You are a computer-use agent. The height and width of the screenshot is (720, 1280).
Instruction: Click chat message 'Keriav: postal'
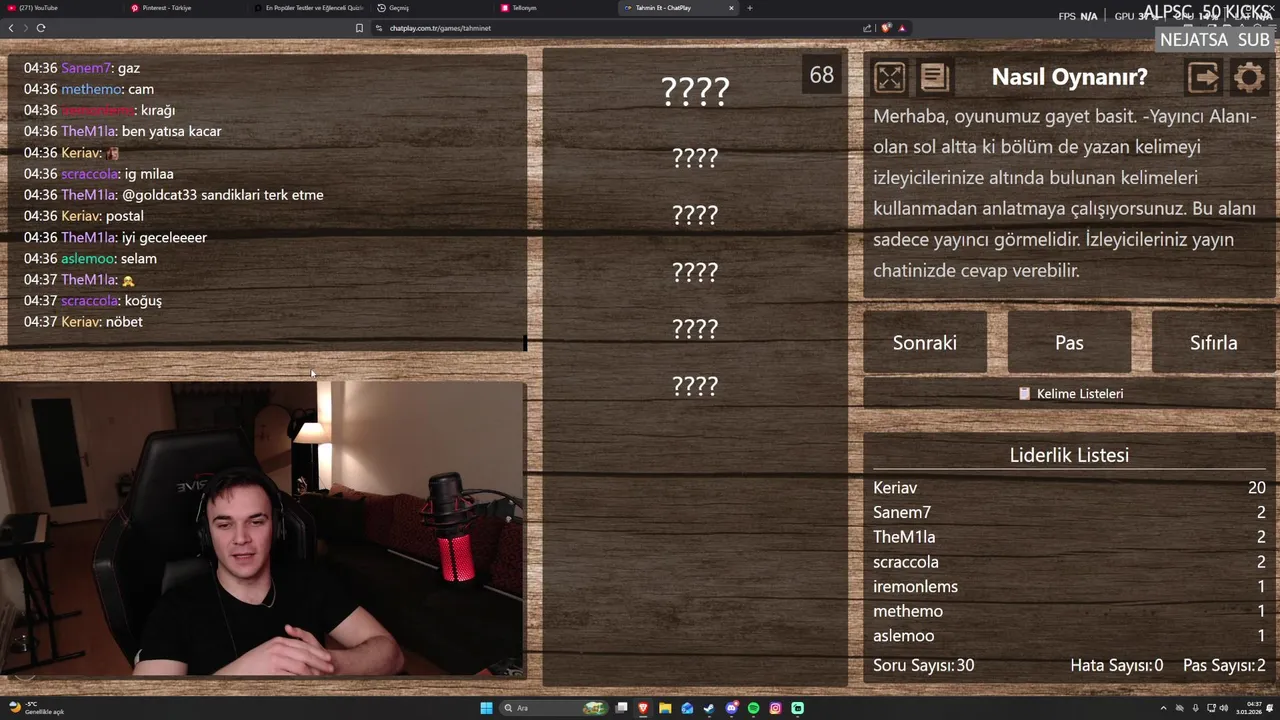[x=84, y=216]
